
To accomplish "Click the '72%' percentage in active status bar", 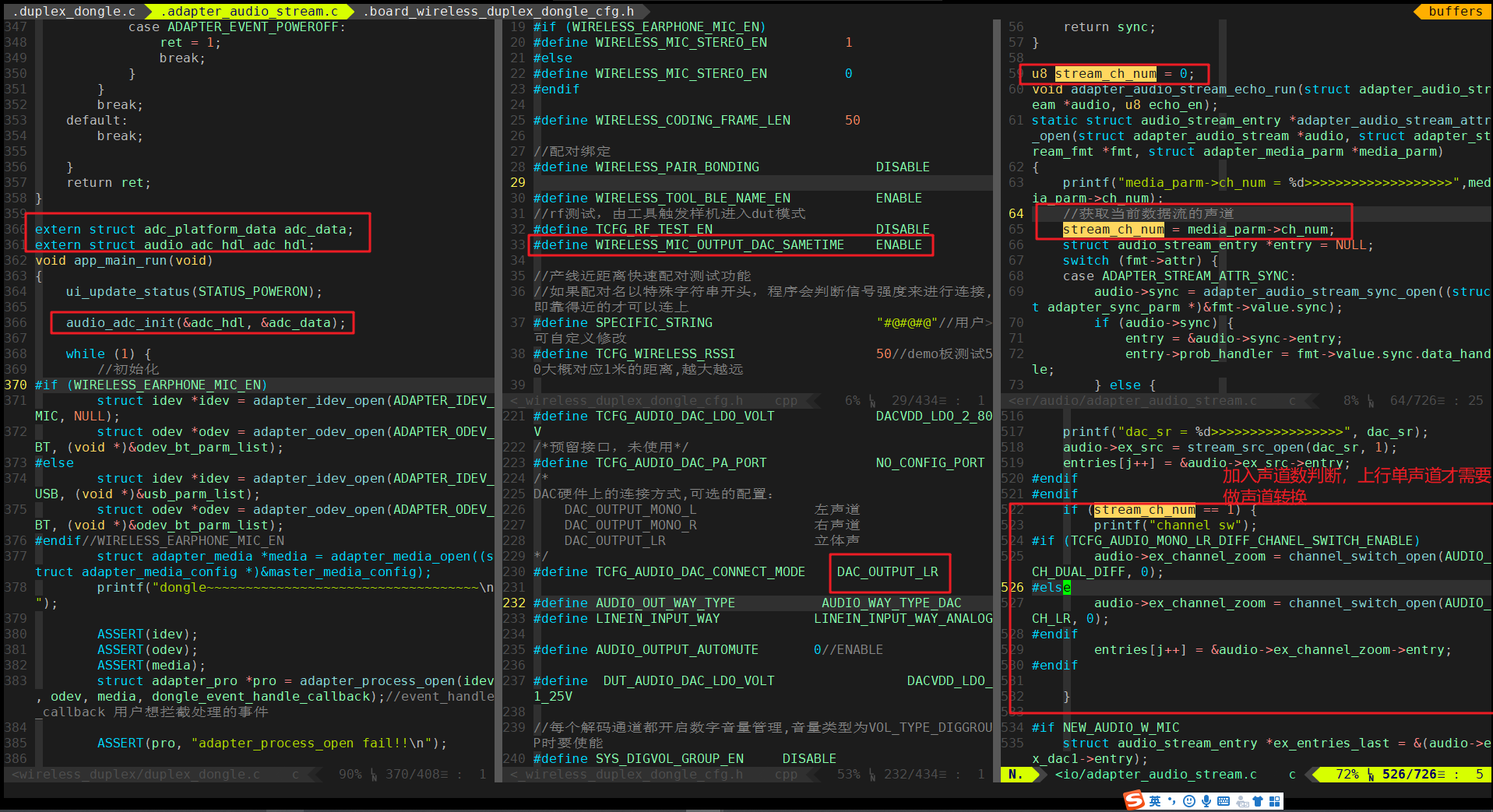I will [x=1347, y=774].
